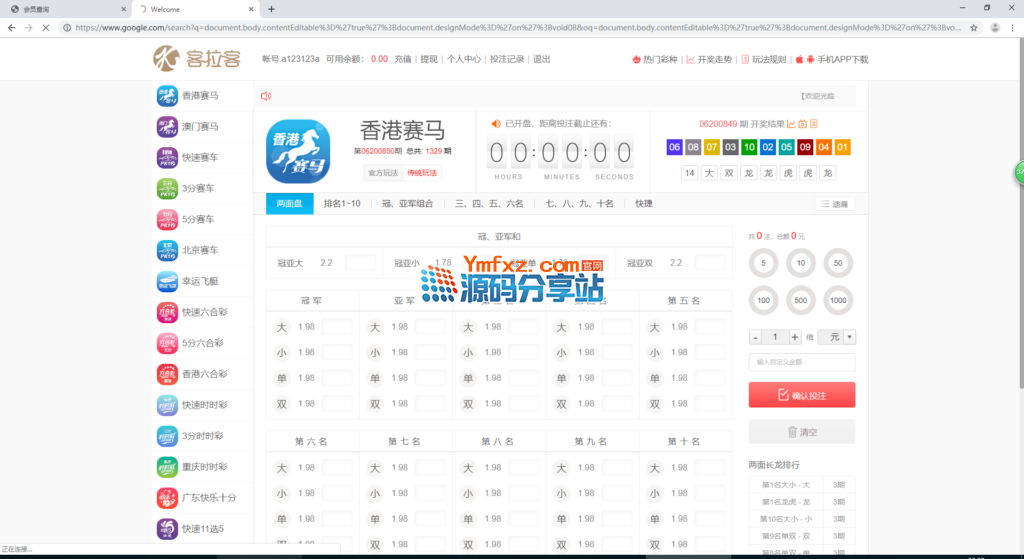Switch to 传统玩法 play mode
The width and height of the screenshot is (1024, 559).
pyautogui.click(x=421, y=173)
